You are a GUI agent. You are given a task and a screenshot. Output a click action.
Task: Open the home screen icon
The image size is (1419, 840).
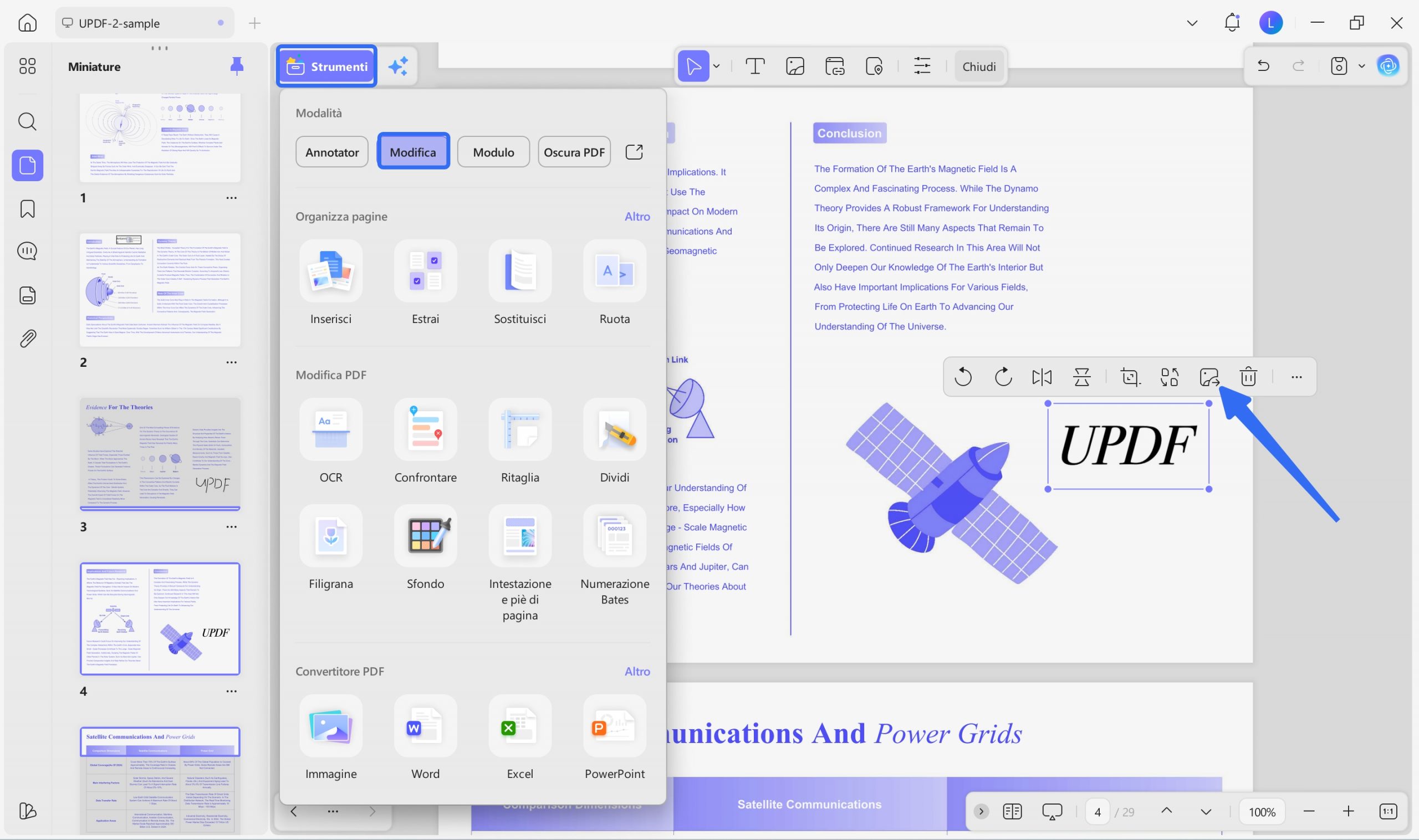(27, 23)
